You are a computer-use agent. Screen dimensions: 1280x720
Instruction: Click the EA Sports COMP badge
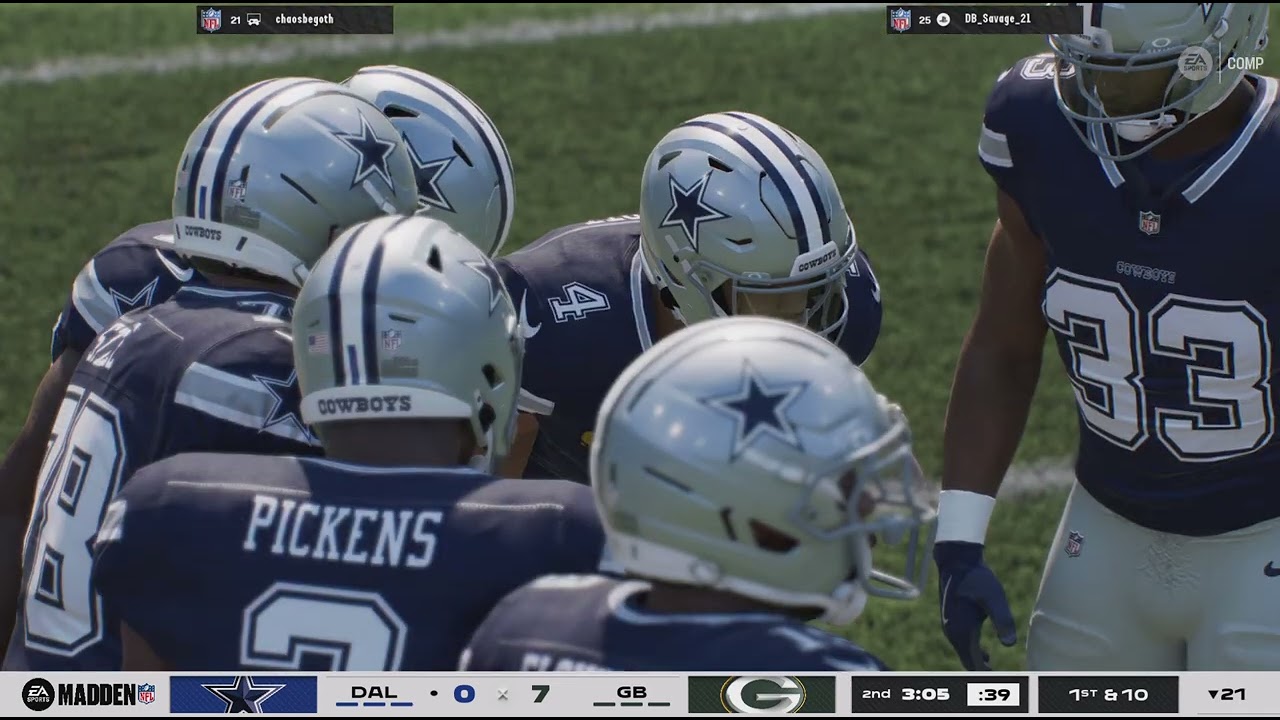[1220, 63]
